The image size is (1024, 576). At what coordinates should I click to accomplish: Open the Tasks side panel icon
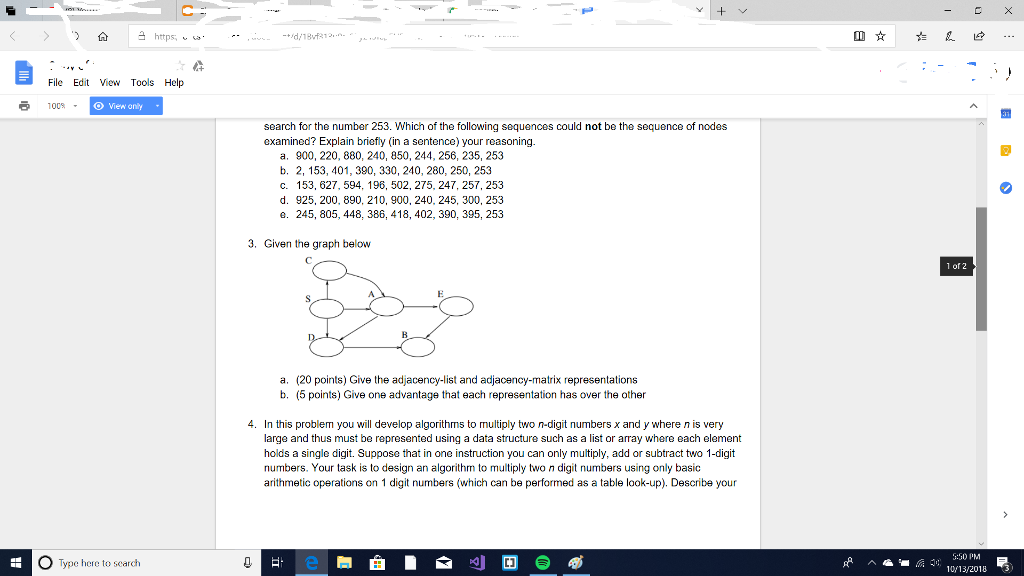pyautogui.click(x=1006, y=188)
